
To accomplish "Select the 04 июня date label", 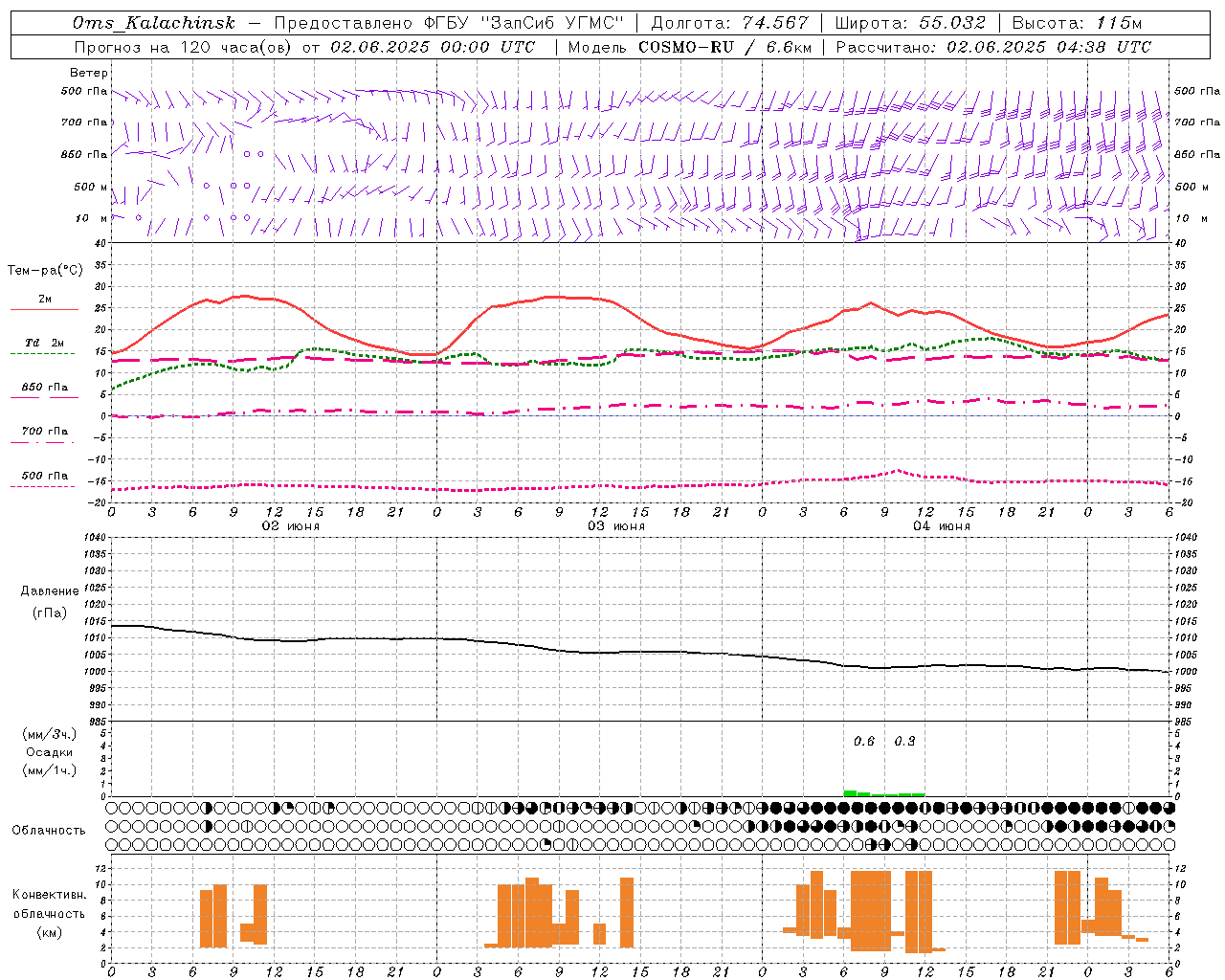I will (942, 526).
